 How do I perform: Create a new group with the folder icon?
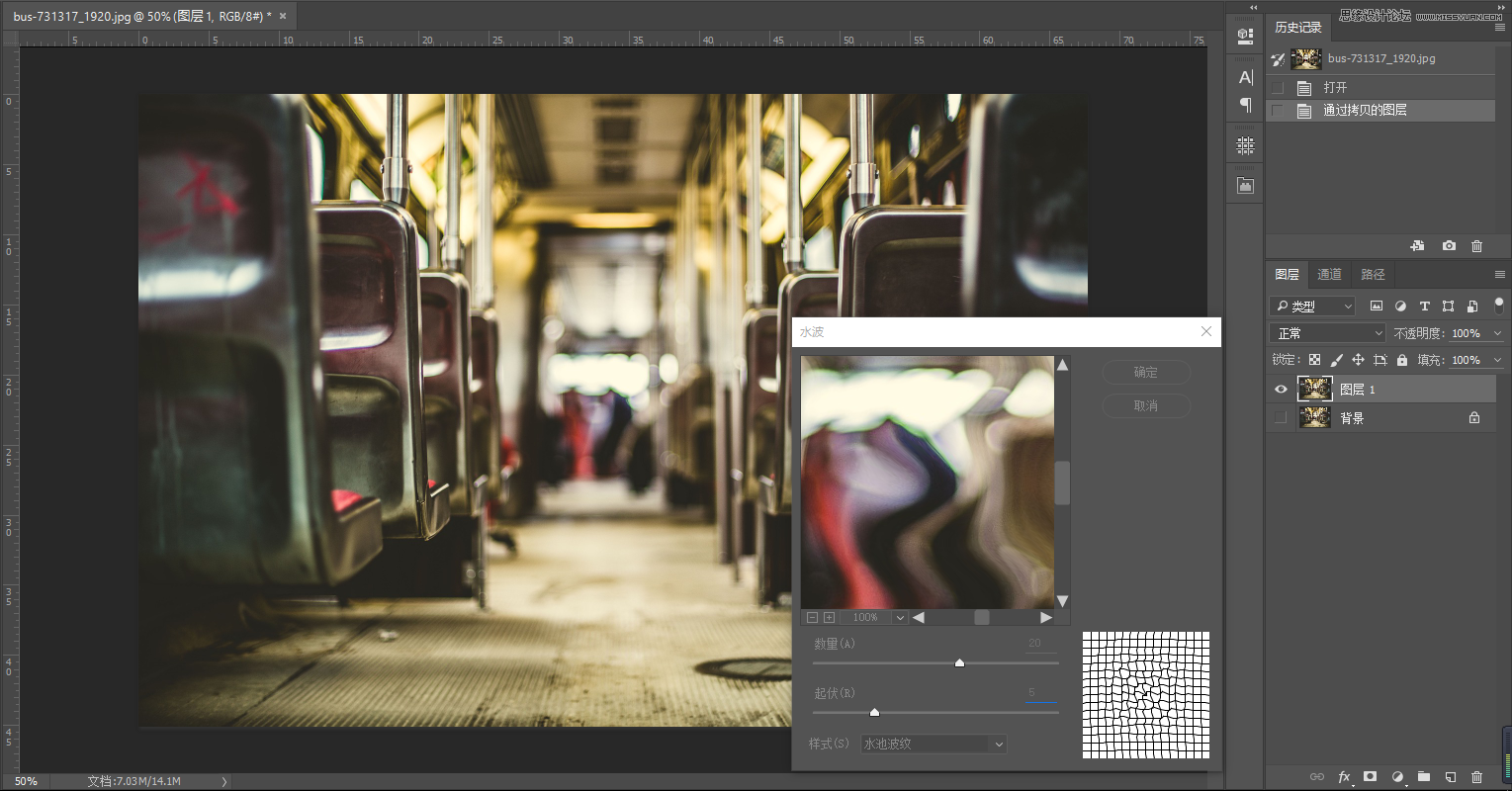[x=1423, y=777]
